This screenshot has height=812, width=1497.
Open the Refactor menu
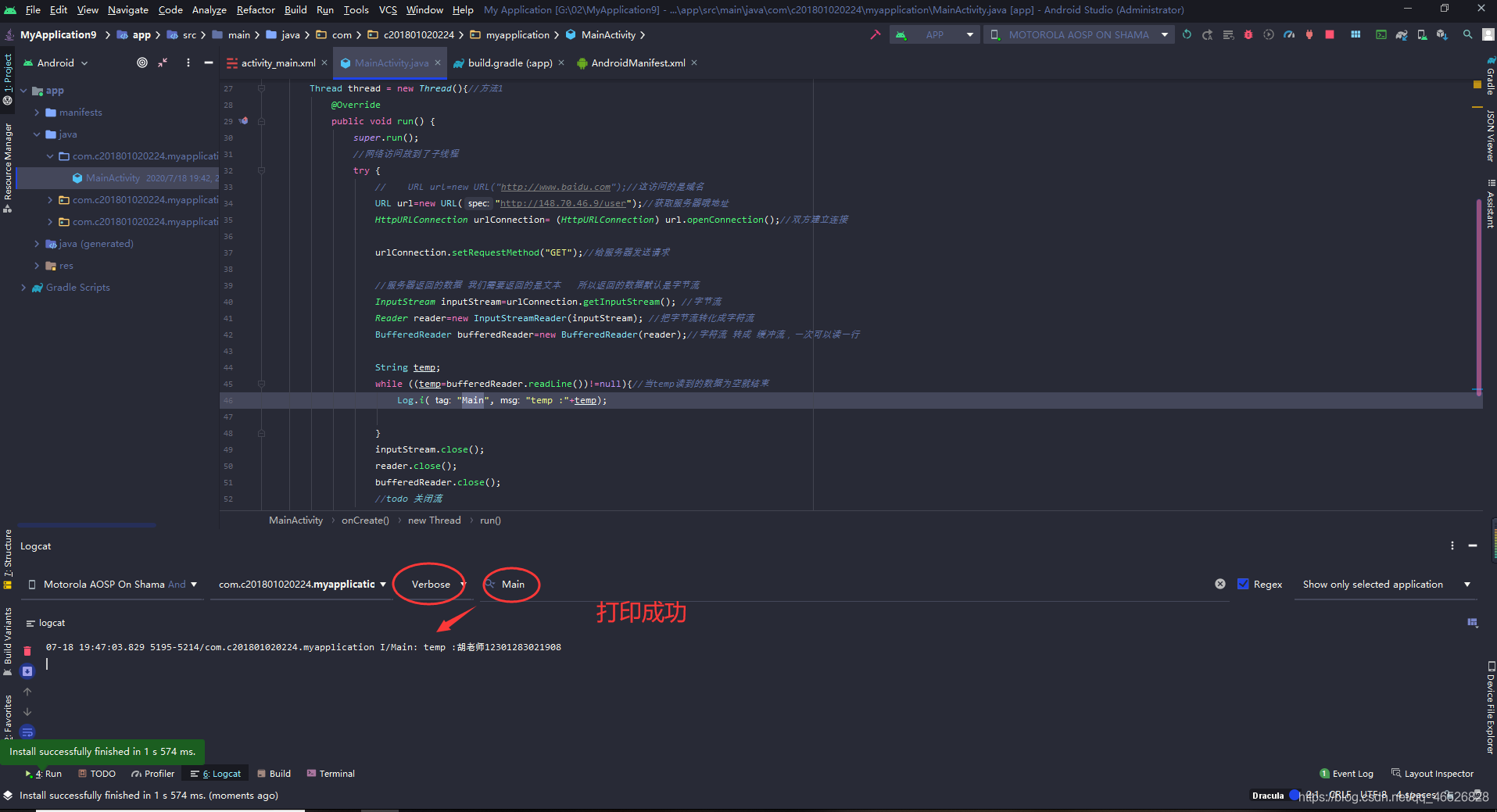pos(256,9)
